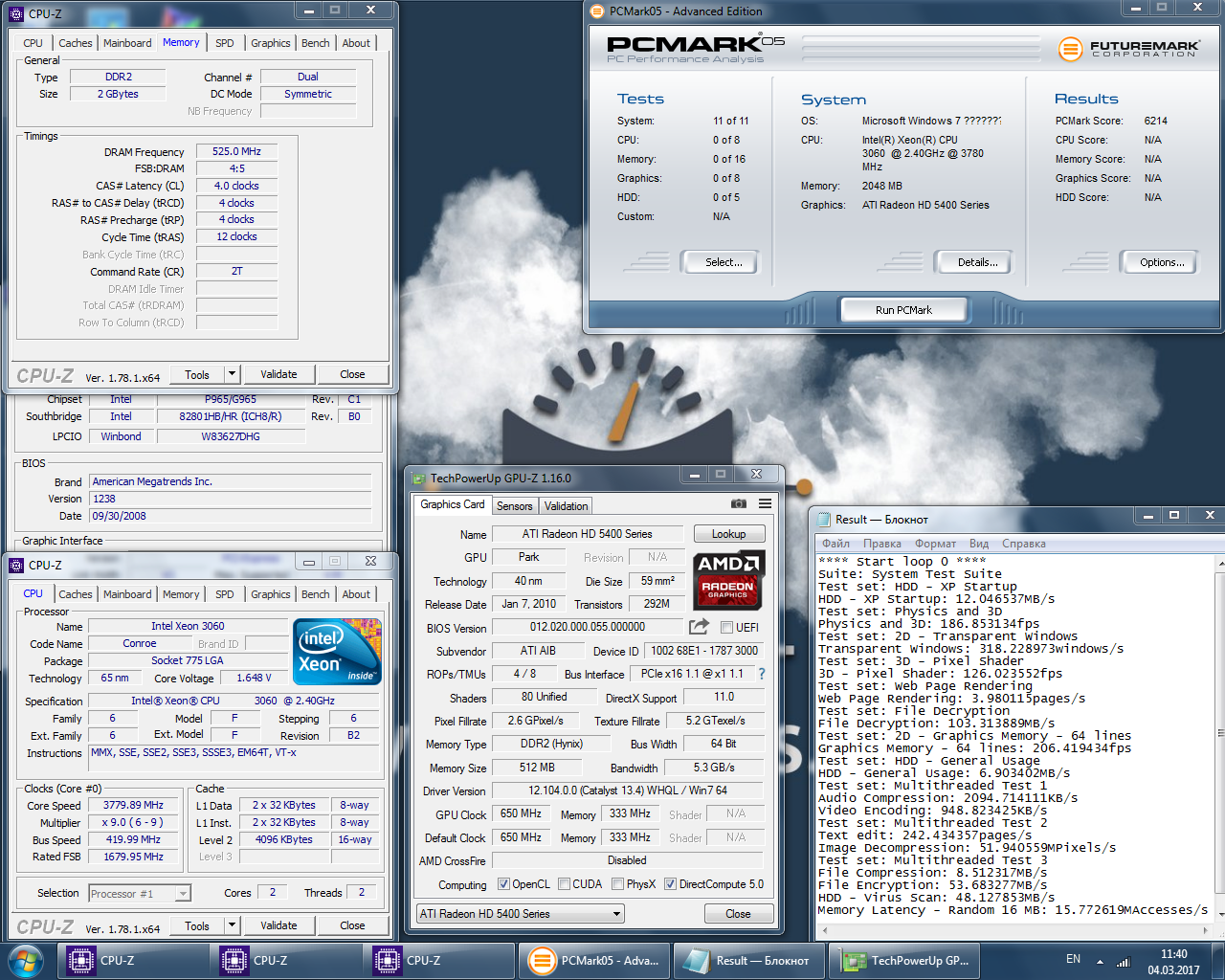Click the DRAM Frequency value 525.0 MHz

[236, 151]
